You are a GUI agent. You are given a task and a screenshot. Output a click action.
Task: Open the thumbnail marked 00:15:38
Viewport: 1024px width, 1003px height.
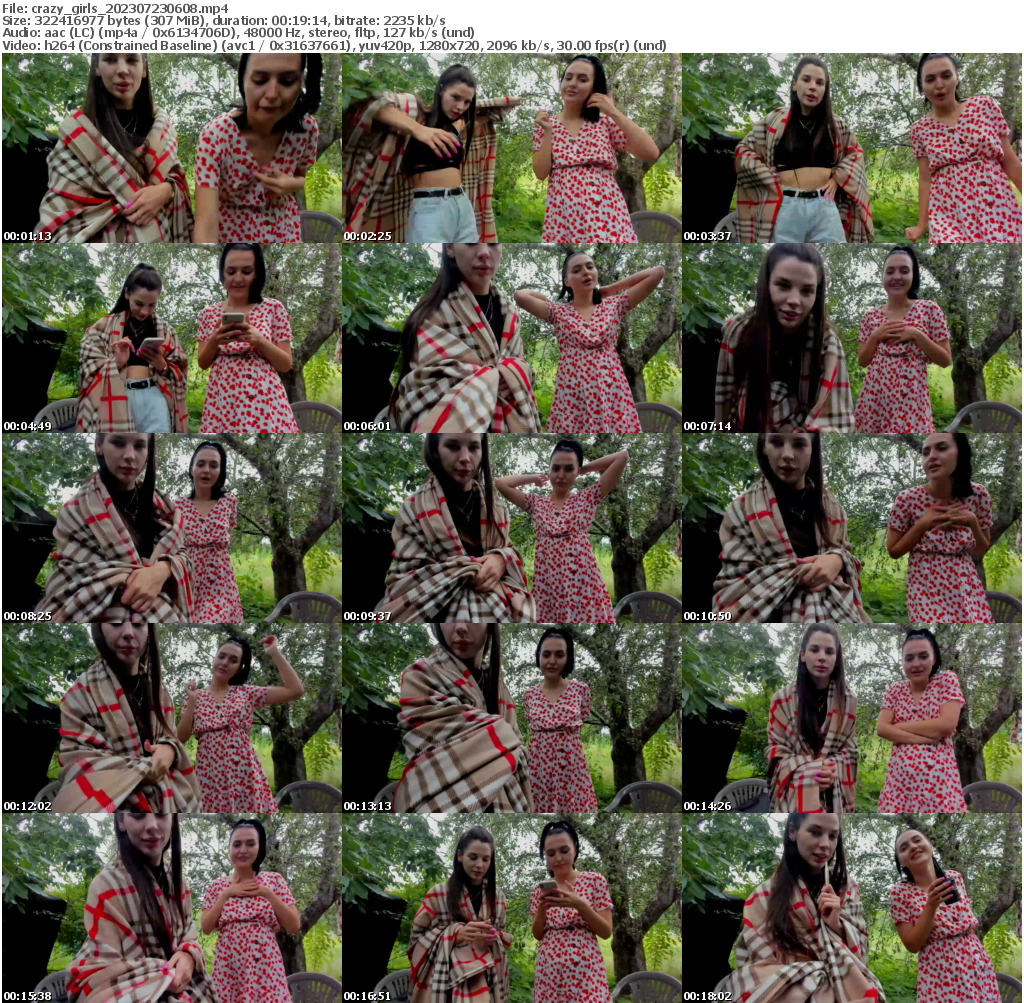tap(172, 907)
